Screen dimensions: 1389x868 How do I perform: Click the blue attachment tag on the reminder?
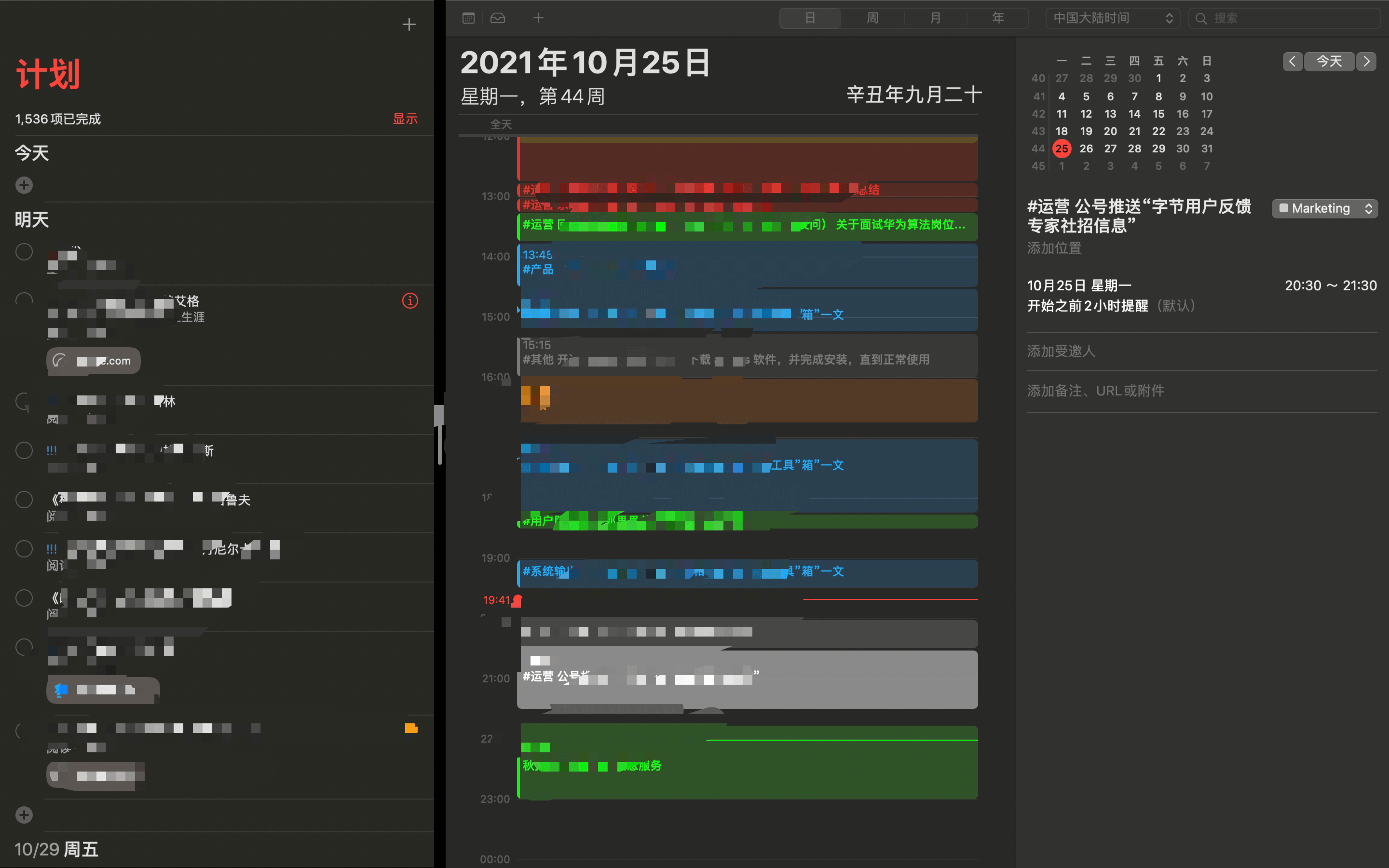pos(102,690)
